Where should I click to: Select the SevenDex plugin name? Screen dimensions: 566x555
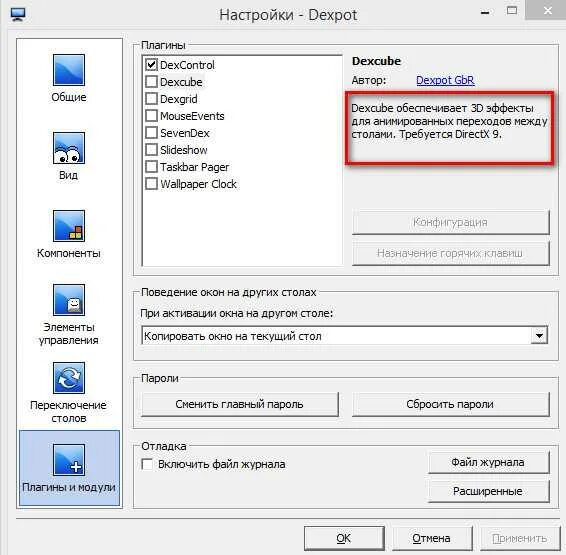[185, 133]
